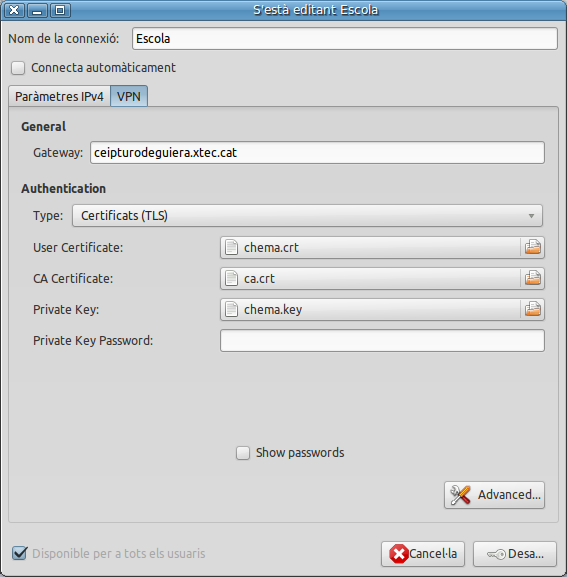Open file browser for Private Key
This screenshot has width=567, height=577.
pos(532,309)
